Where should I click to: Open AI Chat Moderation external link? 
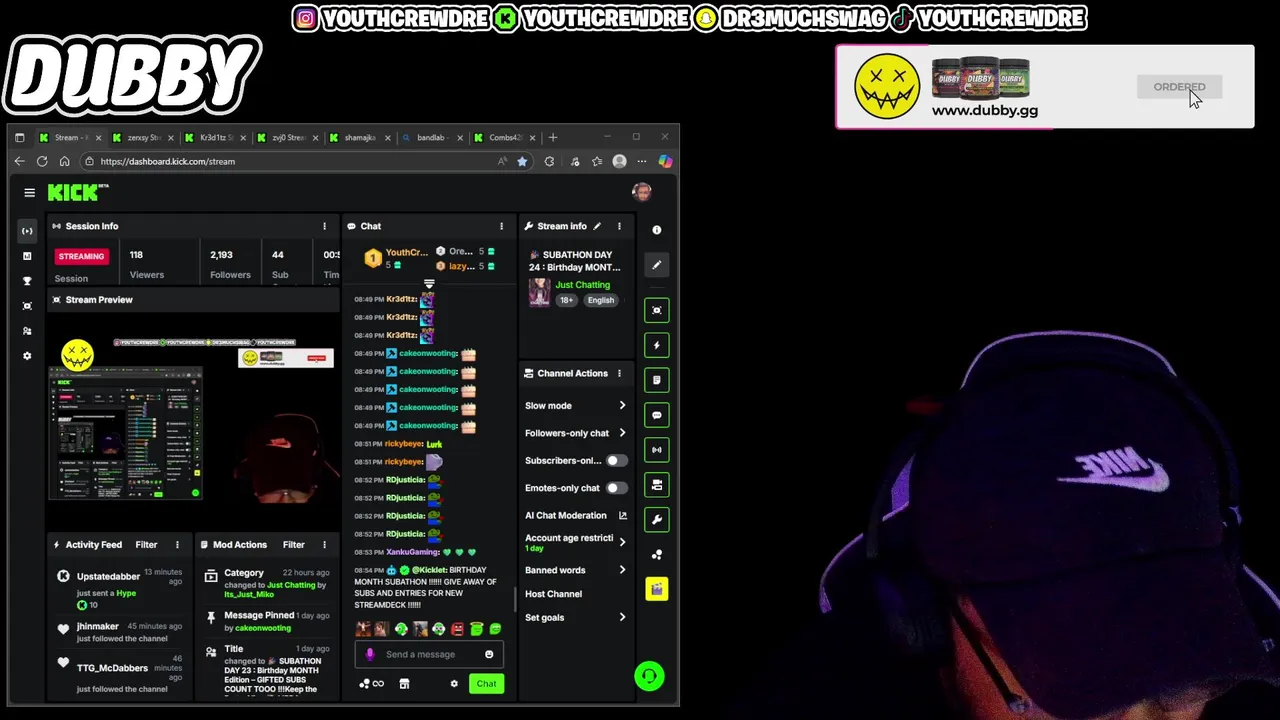click(623, 516)
